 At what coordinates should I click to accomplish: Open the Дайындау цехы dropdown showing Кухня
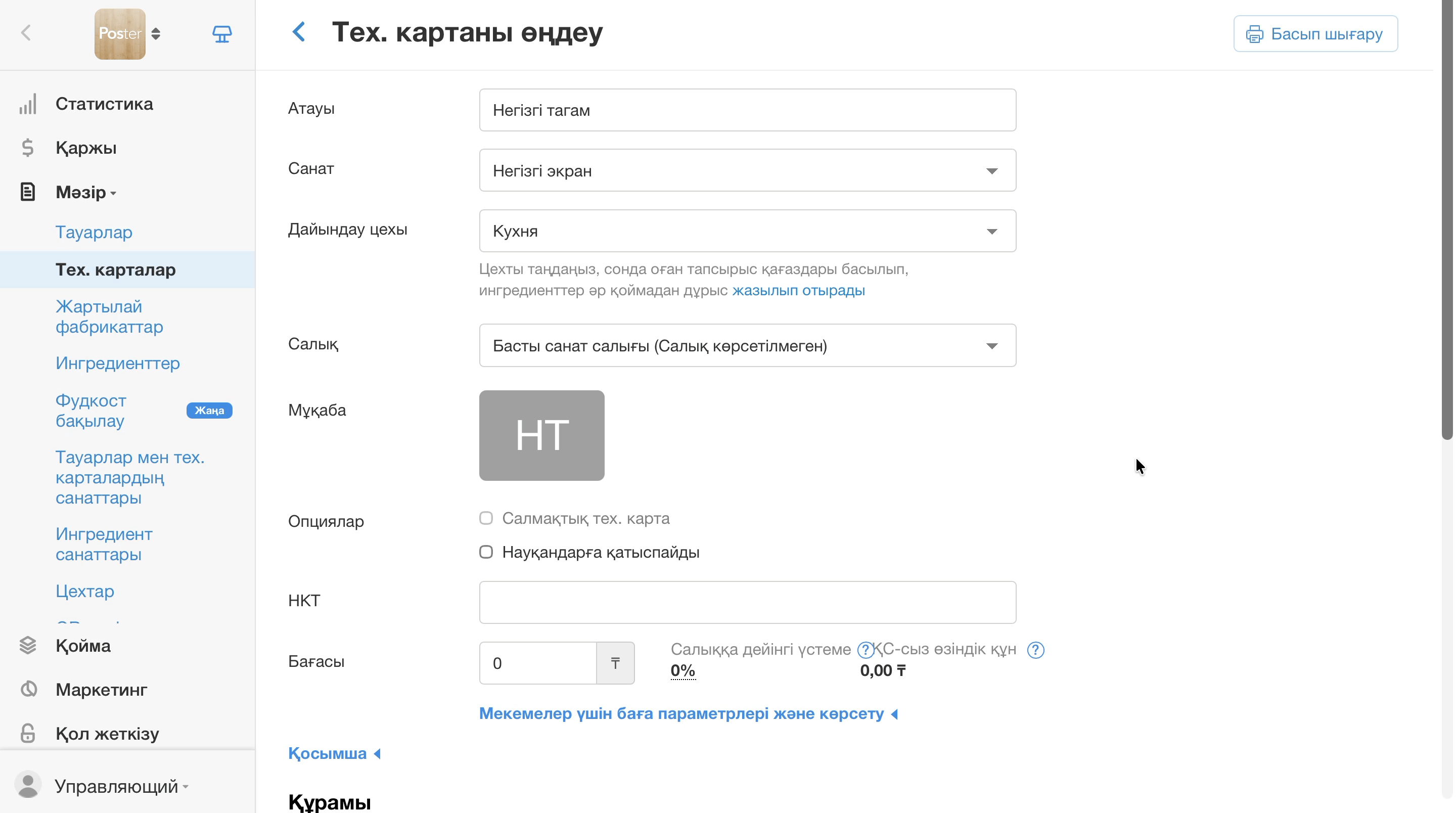747,231
